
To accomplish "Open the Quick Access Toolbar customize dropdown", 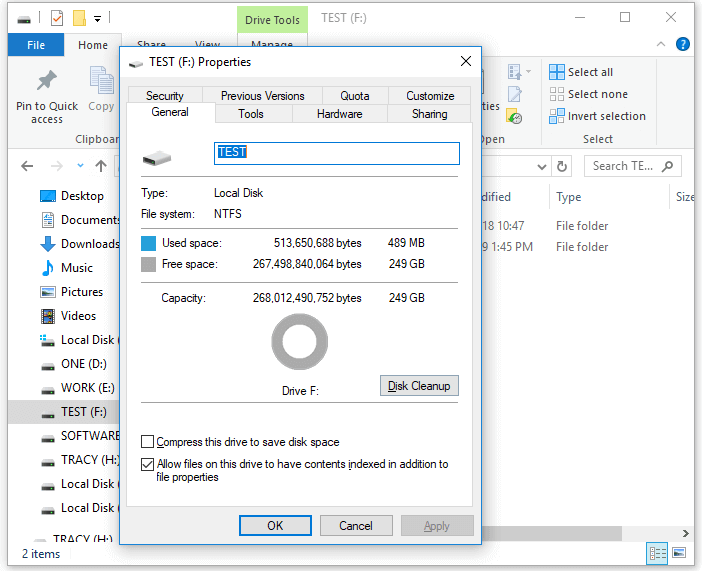I will click(x=97, y=18).
